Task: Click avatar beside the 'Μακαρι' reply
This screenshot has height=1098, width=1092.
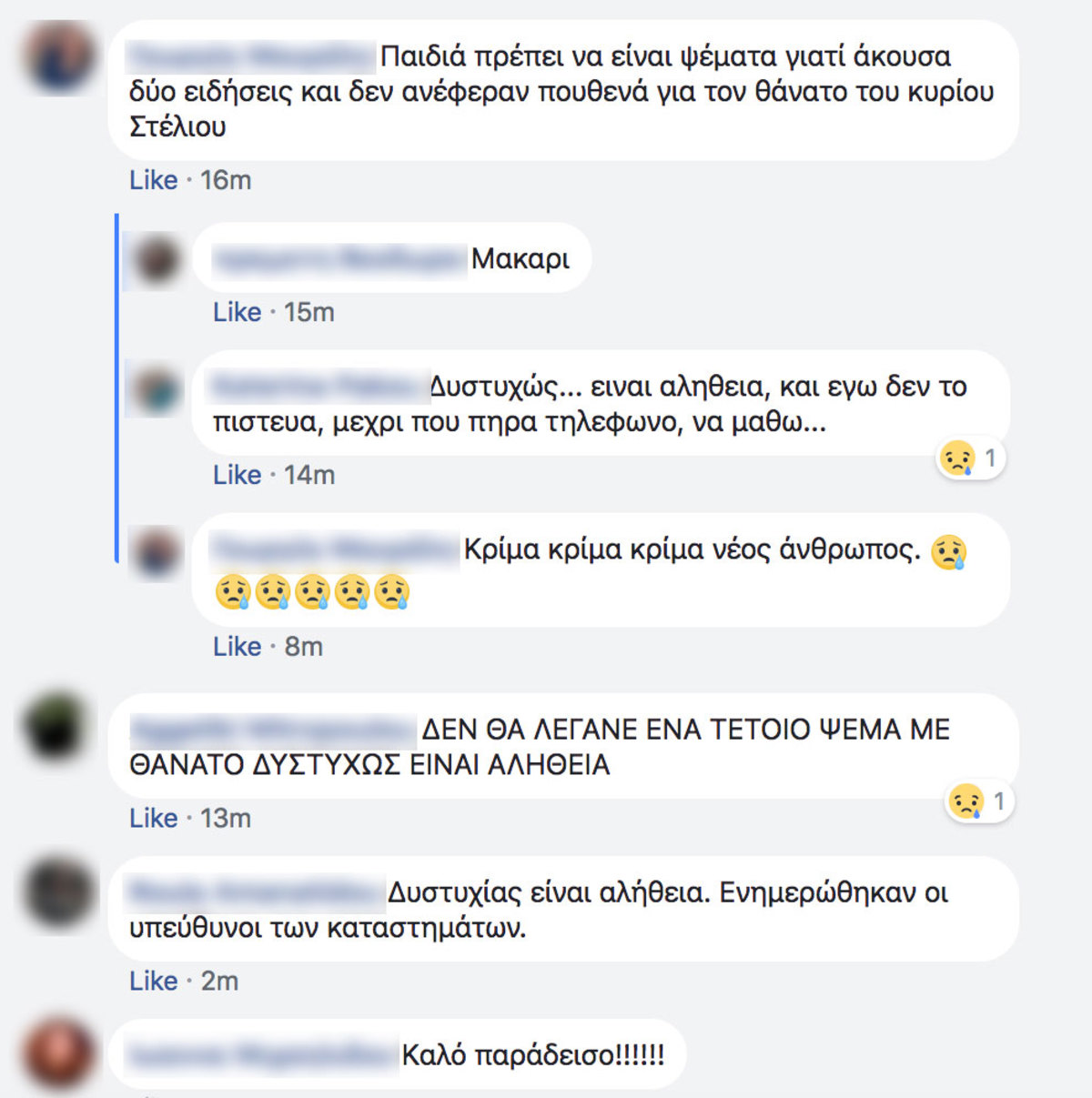Action: 158,259
